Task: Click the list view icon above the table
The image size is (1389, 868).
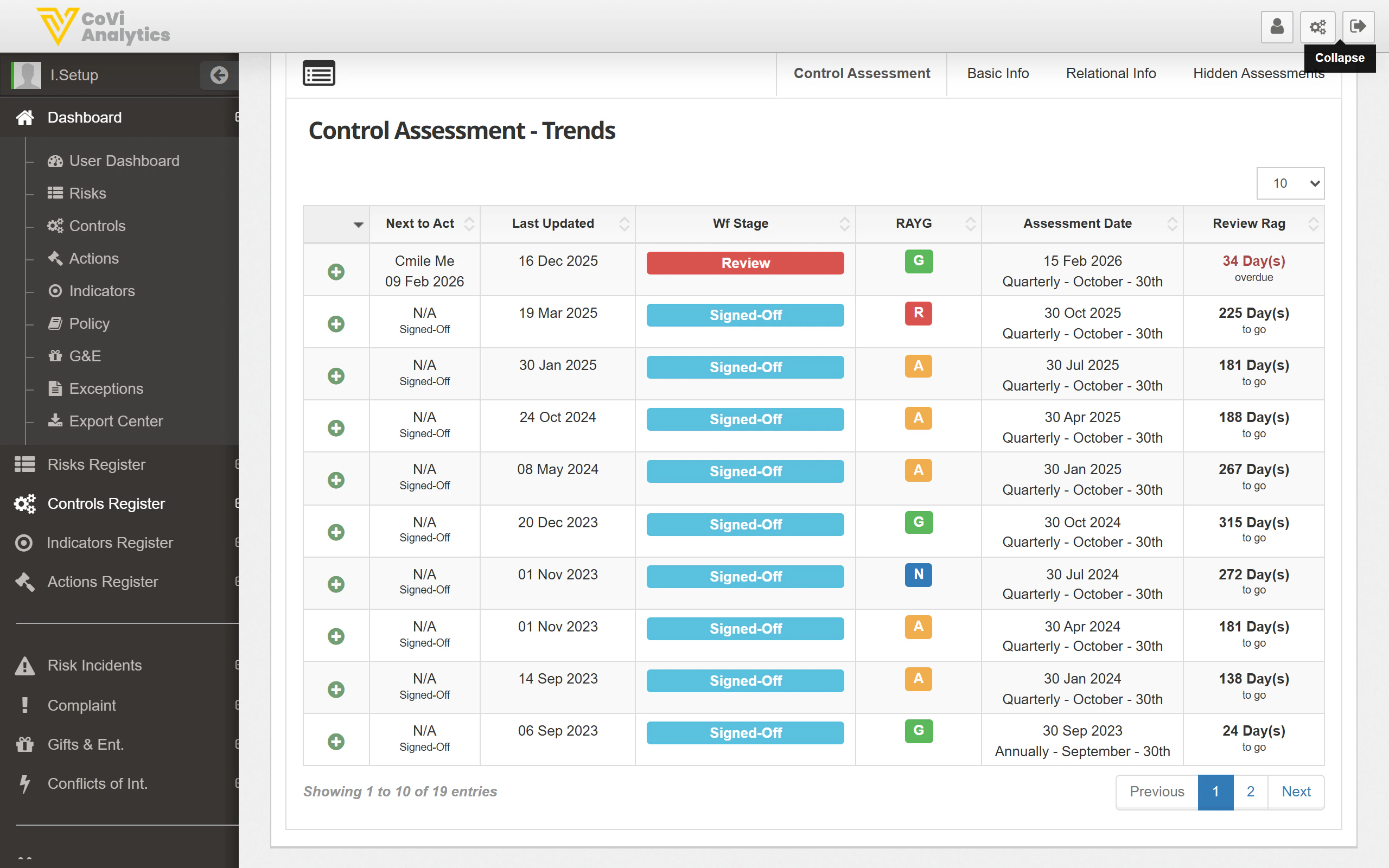Action: pyautogui.click(x=319, y=73)
